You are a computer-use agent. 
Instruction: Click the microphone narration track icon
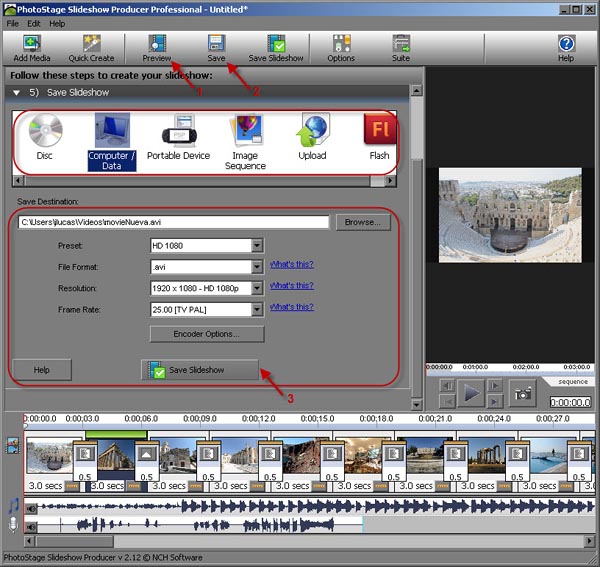pyautogui.click(x=13, y=525)
